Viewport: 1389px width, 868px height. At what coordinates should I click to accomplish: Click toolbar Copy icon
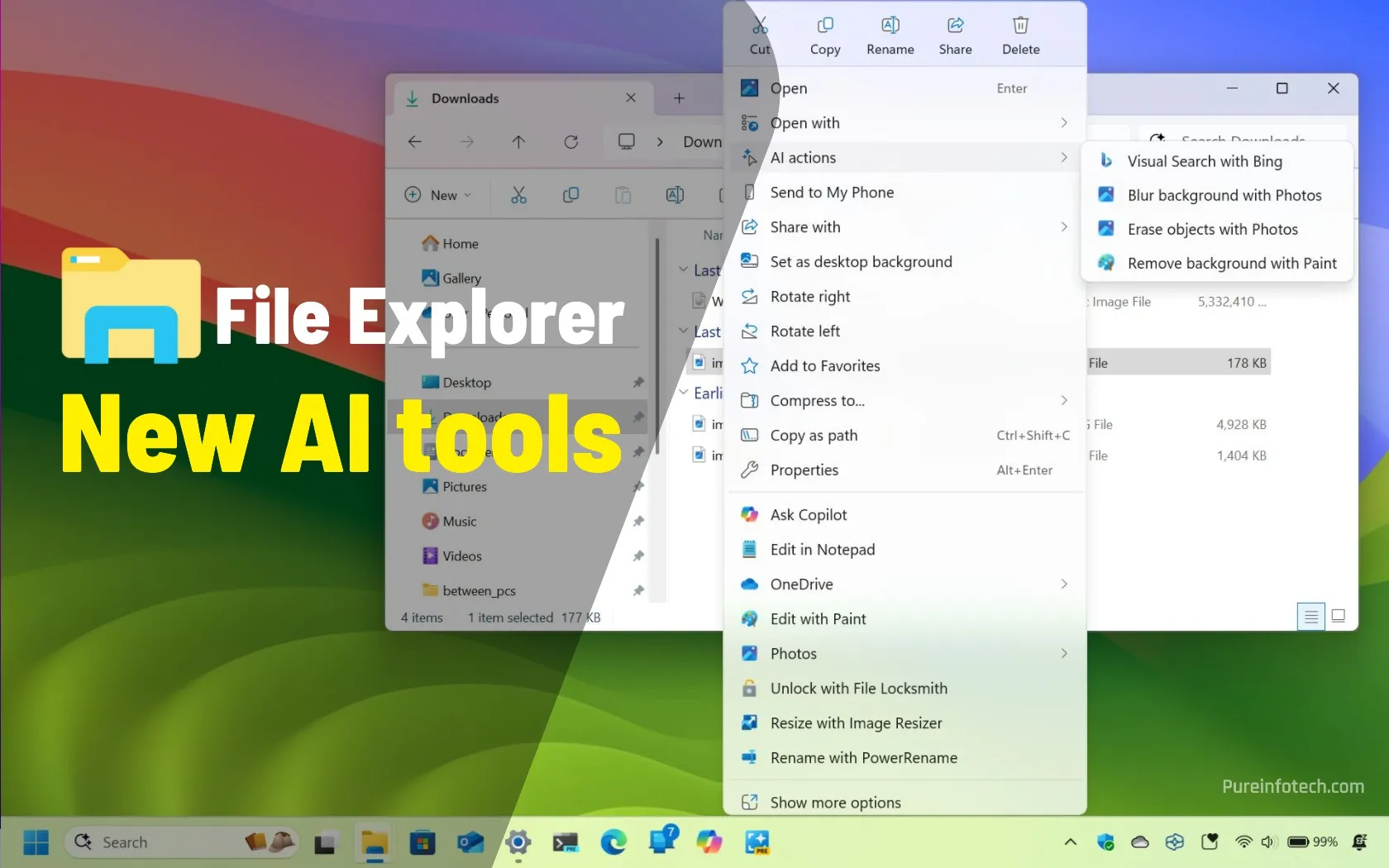tap(570, 195)
